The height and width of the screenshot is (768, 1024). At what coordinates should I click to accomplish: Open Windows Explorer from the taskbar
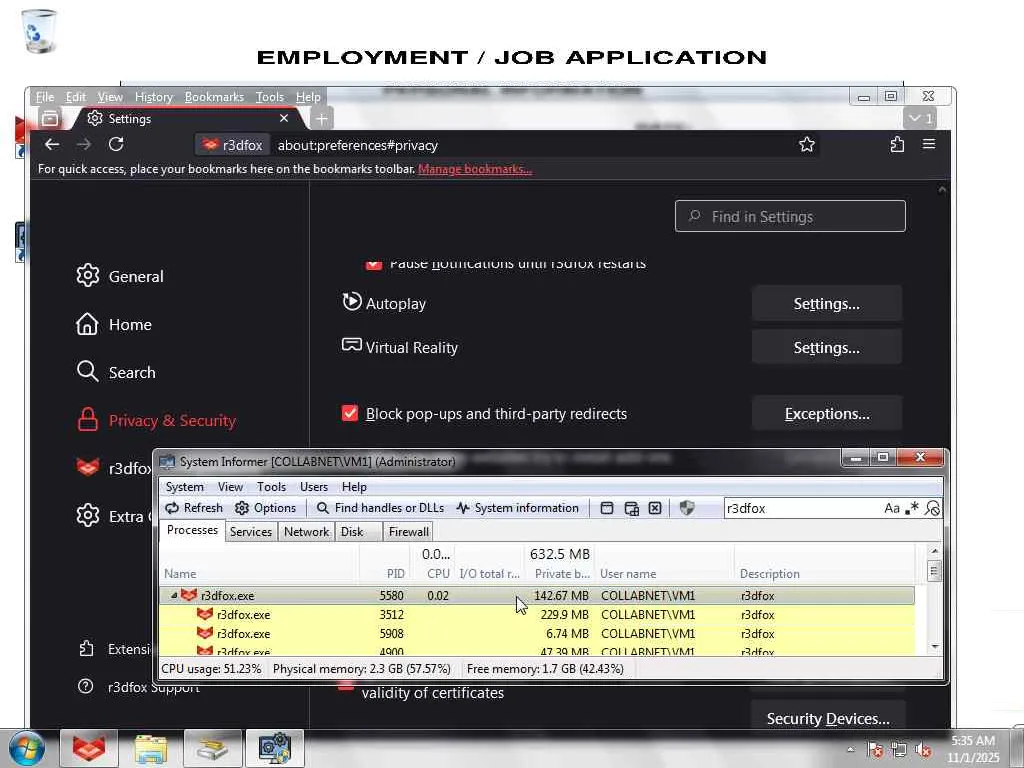(x=150, y=748)
